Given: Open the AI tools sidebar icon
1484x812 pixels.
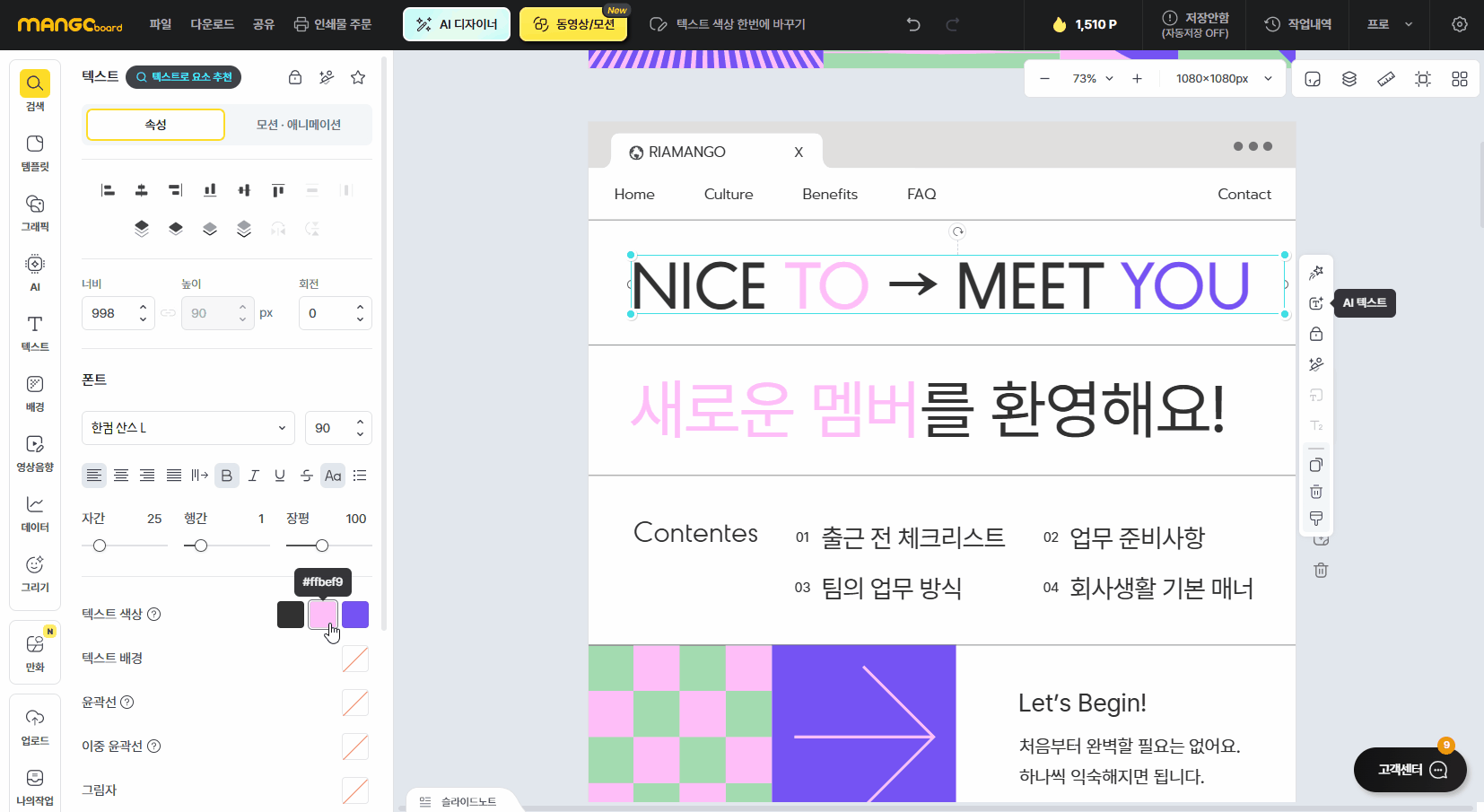Looking at the screenshot, I should tap(35, 273).
